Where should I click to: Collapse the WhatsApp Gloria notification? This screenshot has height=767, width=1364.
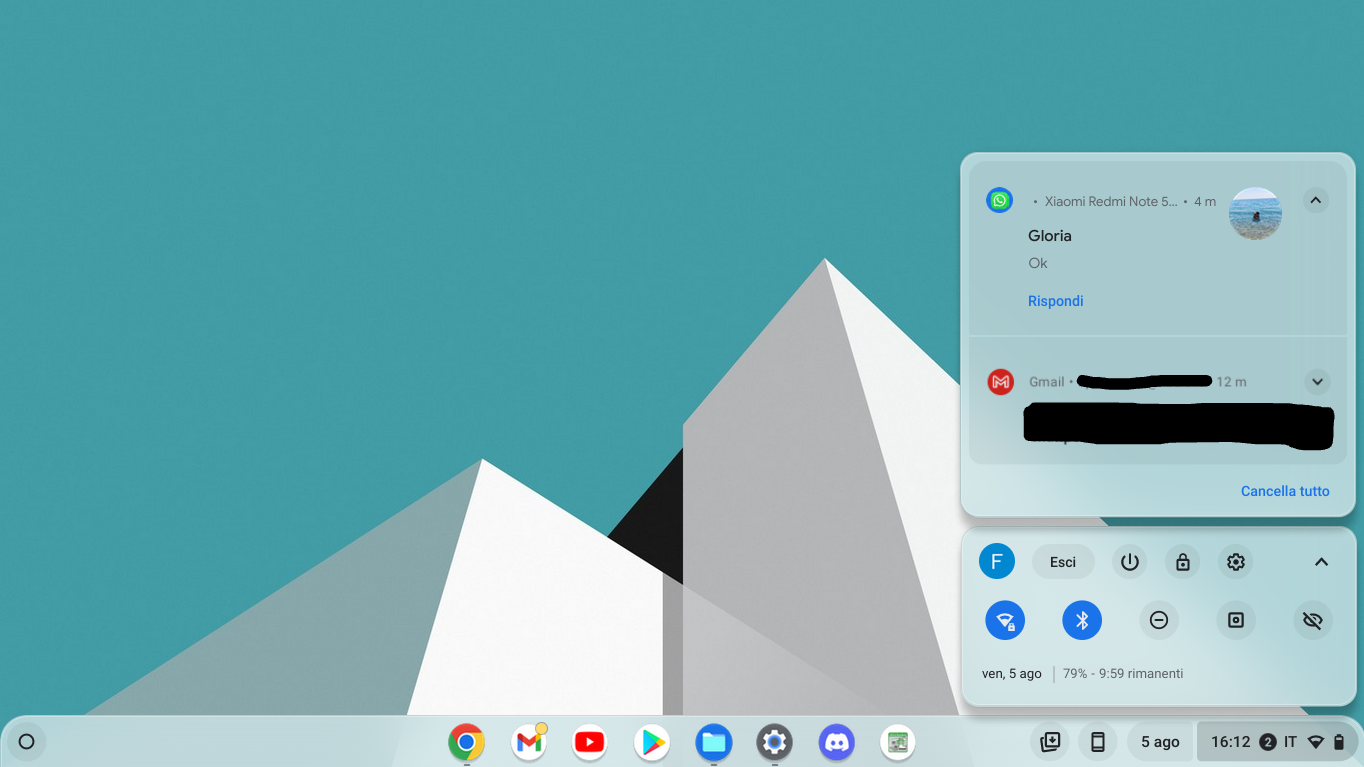click(1315, 200)
